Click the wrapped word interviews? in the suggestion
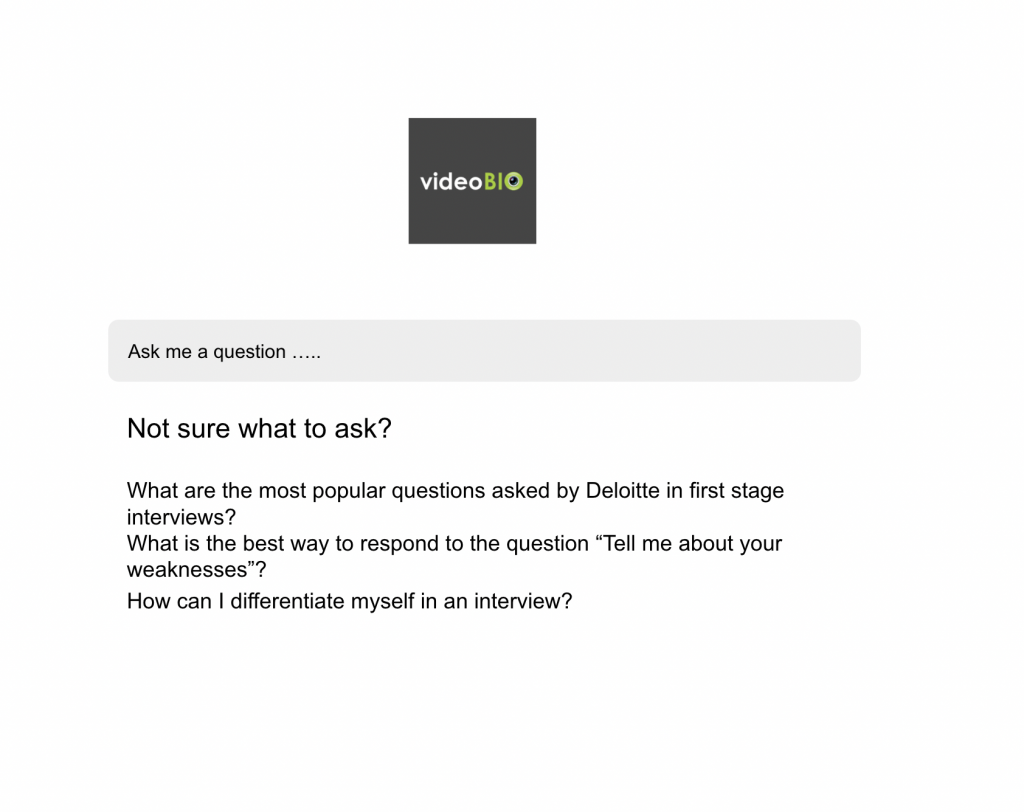Image resolution: width=1024 pixels, height=812 pixels. coord(181,517)
